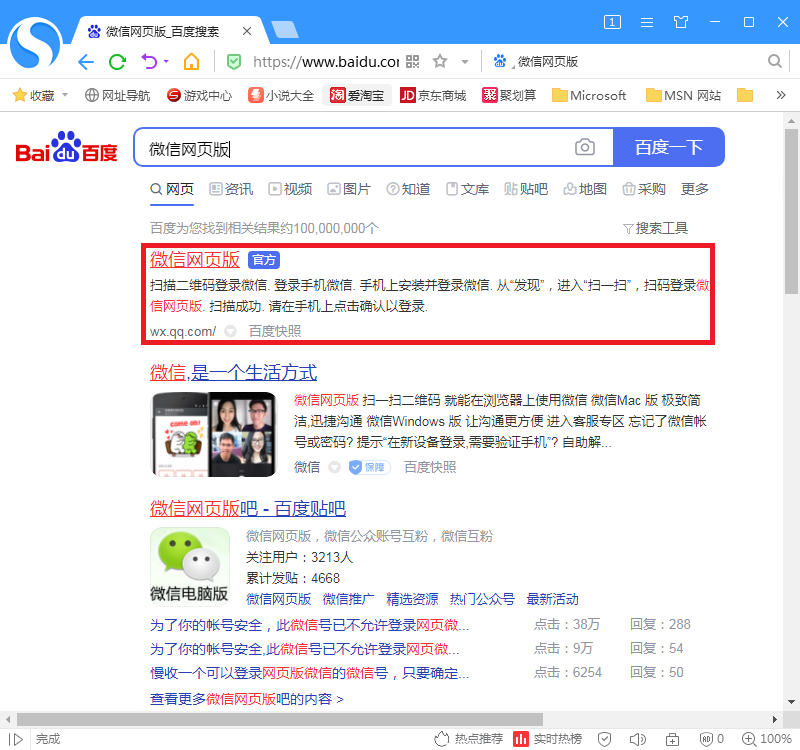Reload the page with the refresh icon

click(x=117, y=62)
